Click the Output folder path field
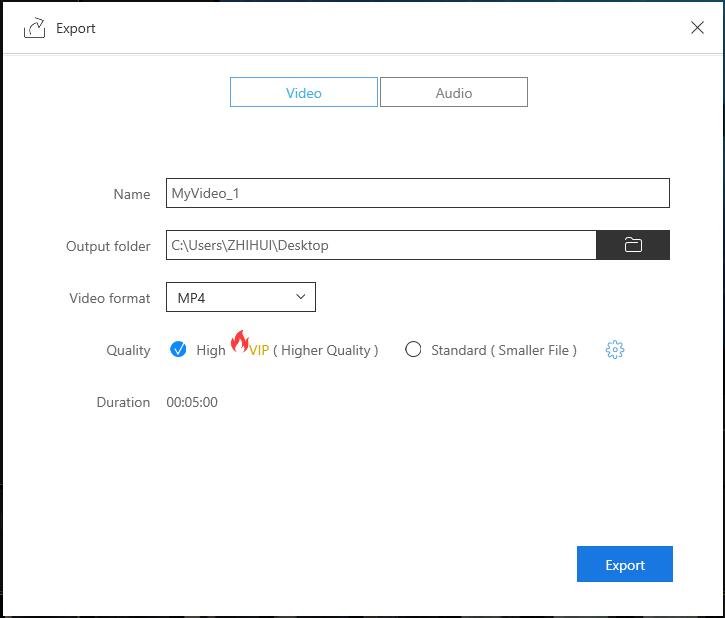 pyautogui.click(x=381, y=245)
